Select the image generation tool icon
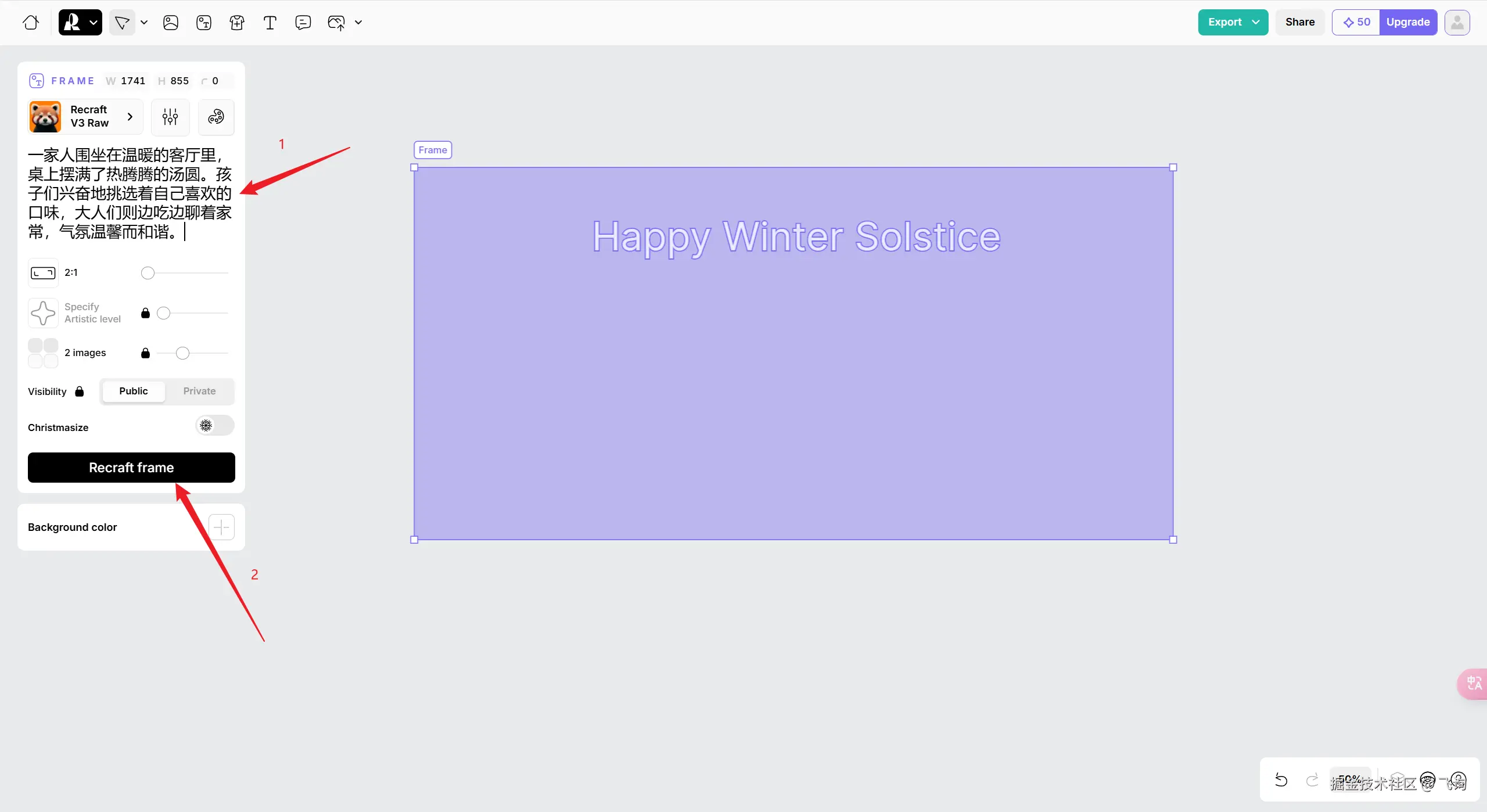This screenshot has width=1487, height=812. tap(171, 22)
